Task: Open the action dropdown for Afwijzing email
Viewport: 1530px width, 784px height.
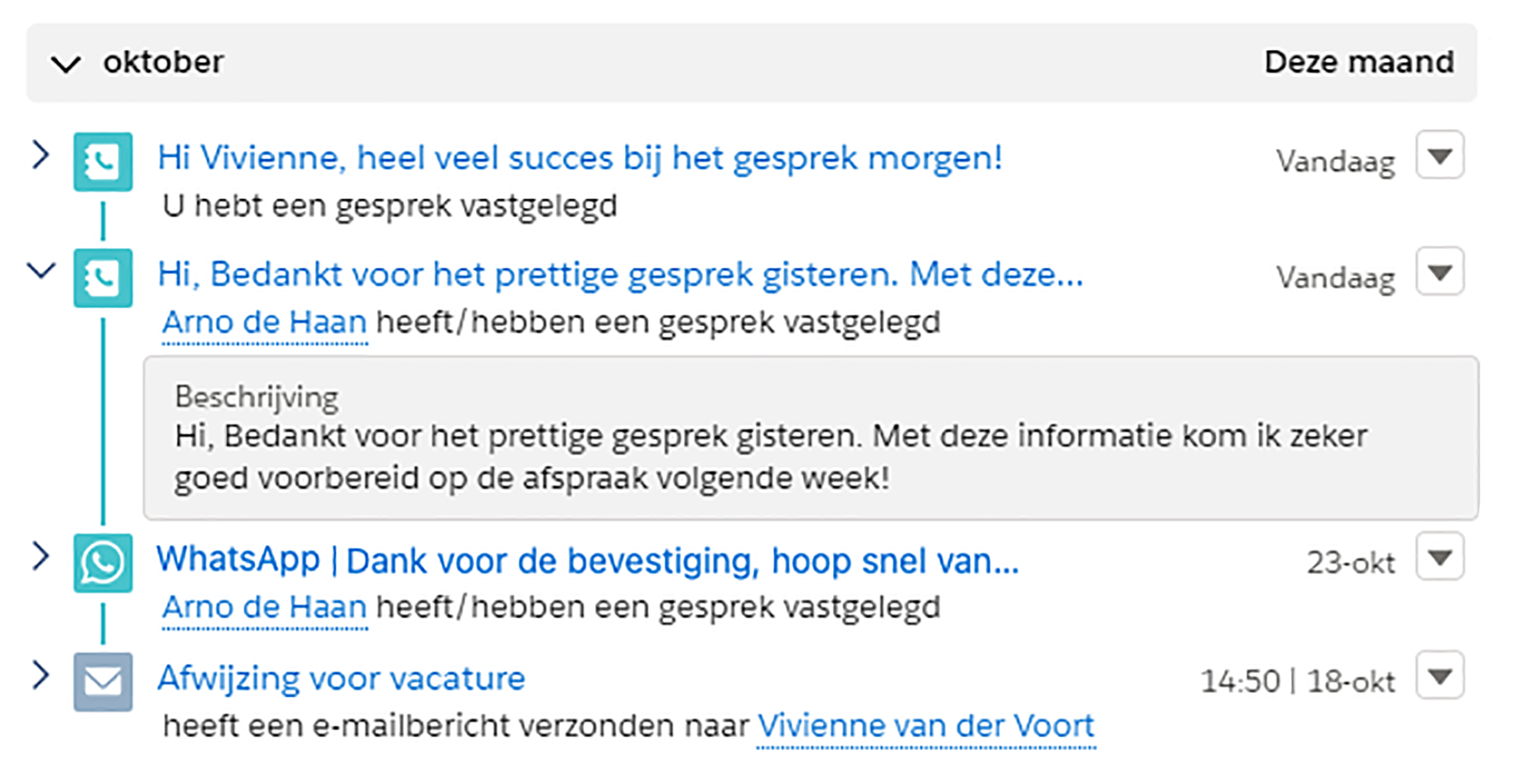Action: point(1440,675)
